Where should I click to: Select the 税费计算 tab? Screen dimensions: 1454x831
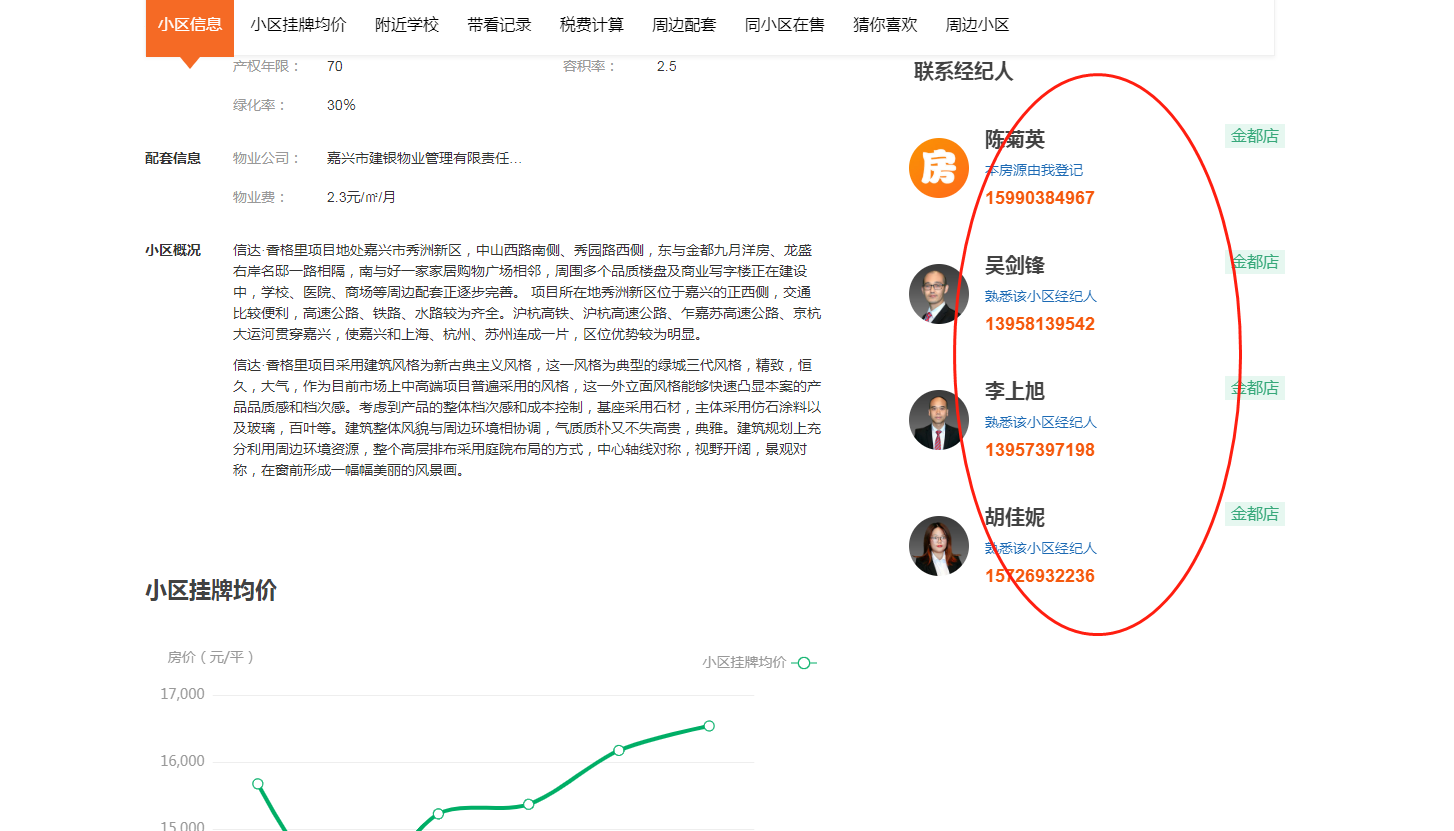coord(592,25)
